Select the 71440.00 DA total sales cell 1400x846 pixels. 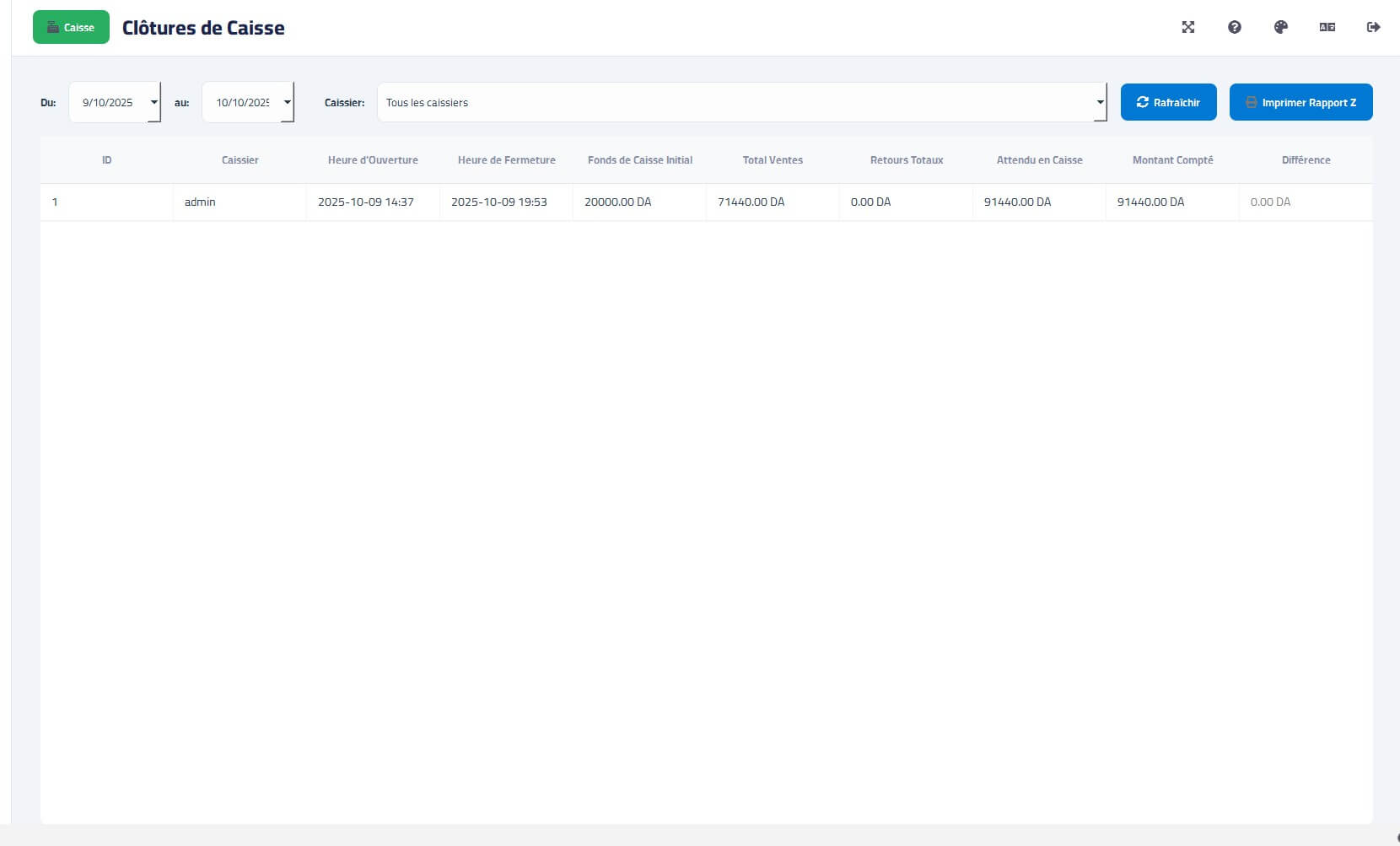[x=751, y=202]
